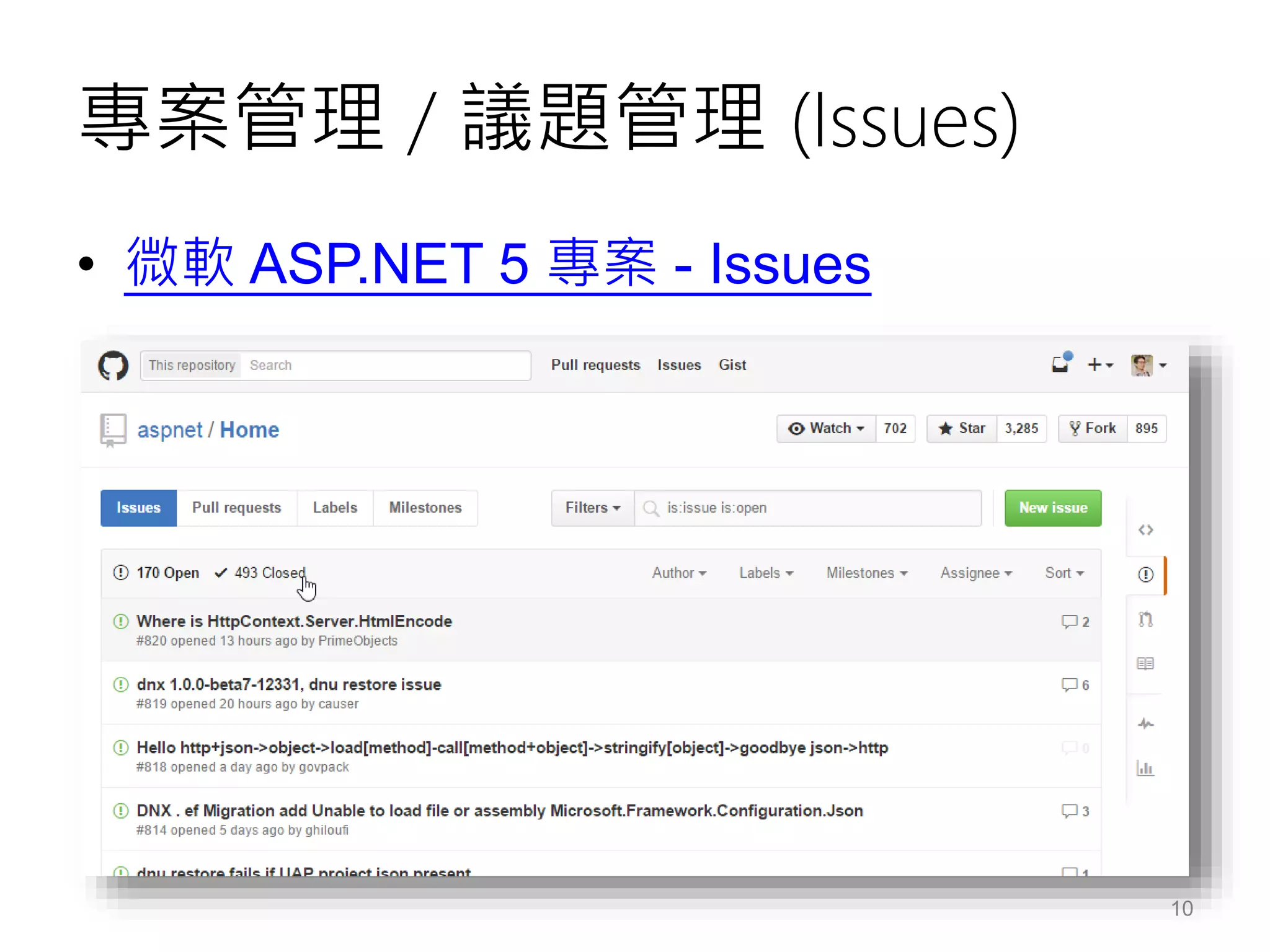Switch to the Labels tab
The width and height of the screenshot is (1270, 952).
coord(335,508)
